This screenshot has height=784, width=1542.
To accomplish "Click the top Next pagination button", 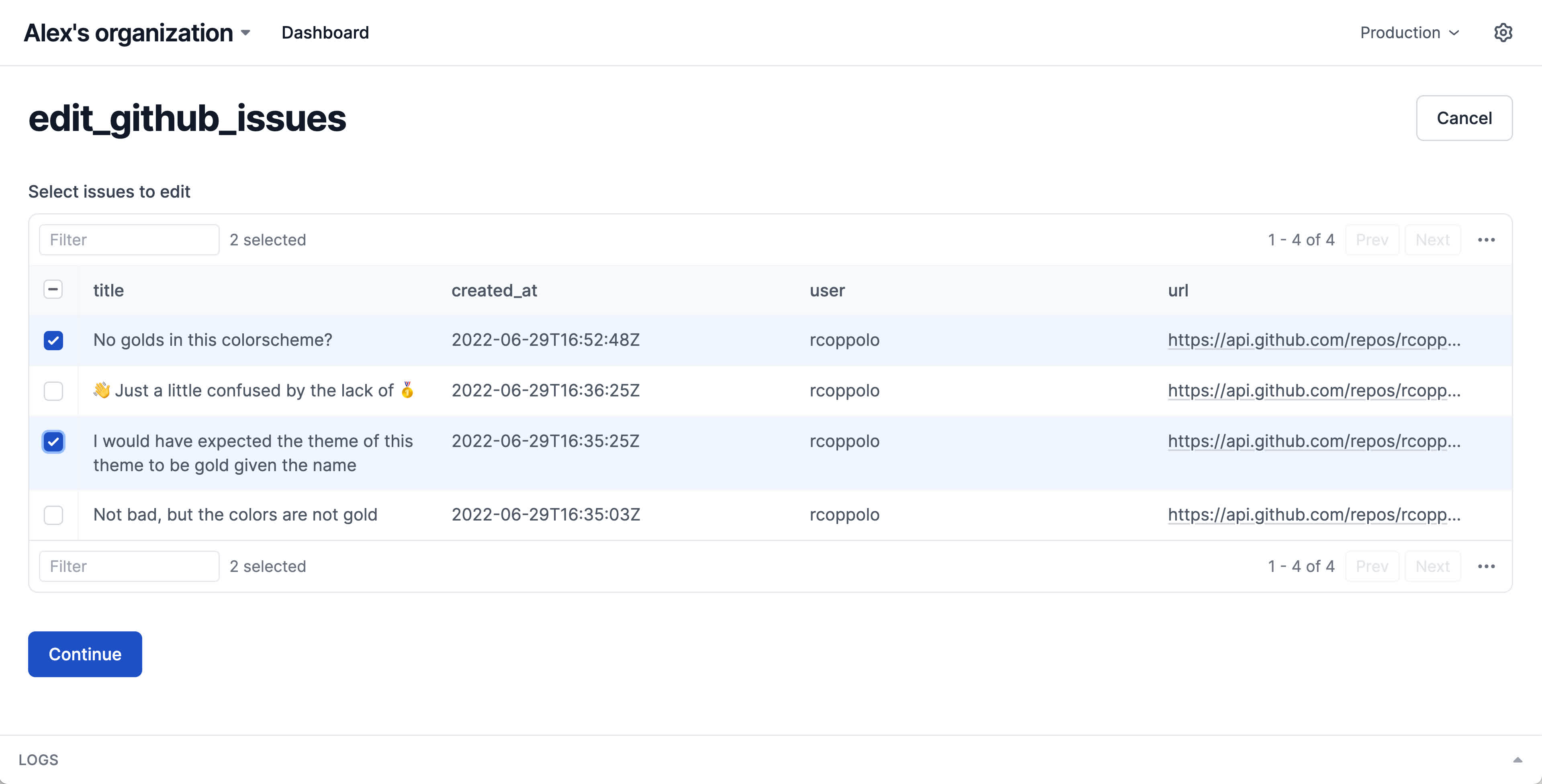I will pos(1432,240).
